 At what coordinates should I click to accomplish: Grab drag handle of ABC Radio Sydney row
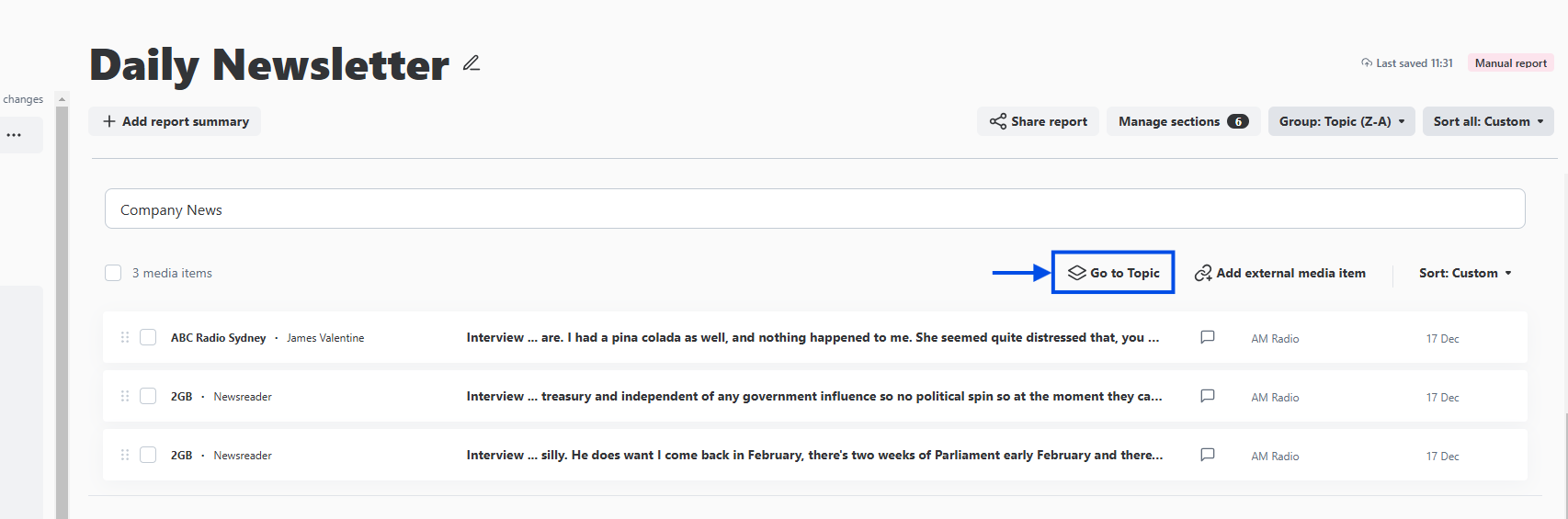(x=125, y=337)
